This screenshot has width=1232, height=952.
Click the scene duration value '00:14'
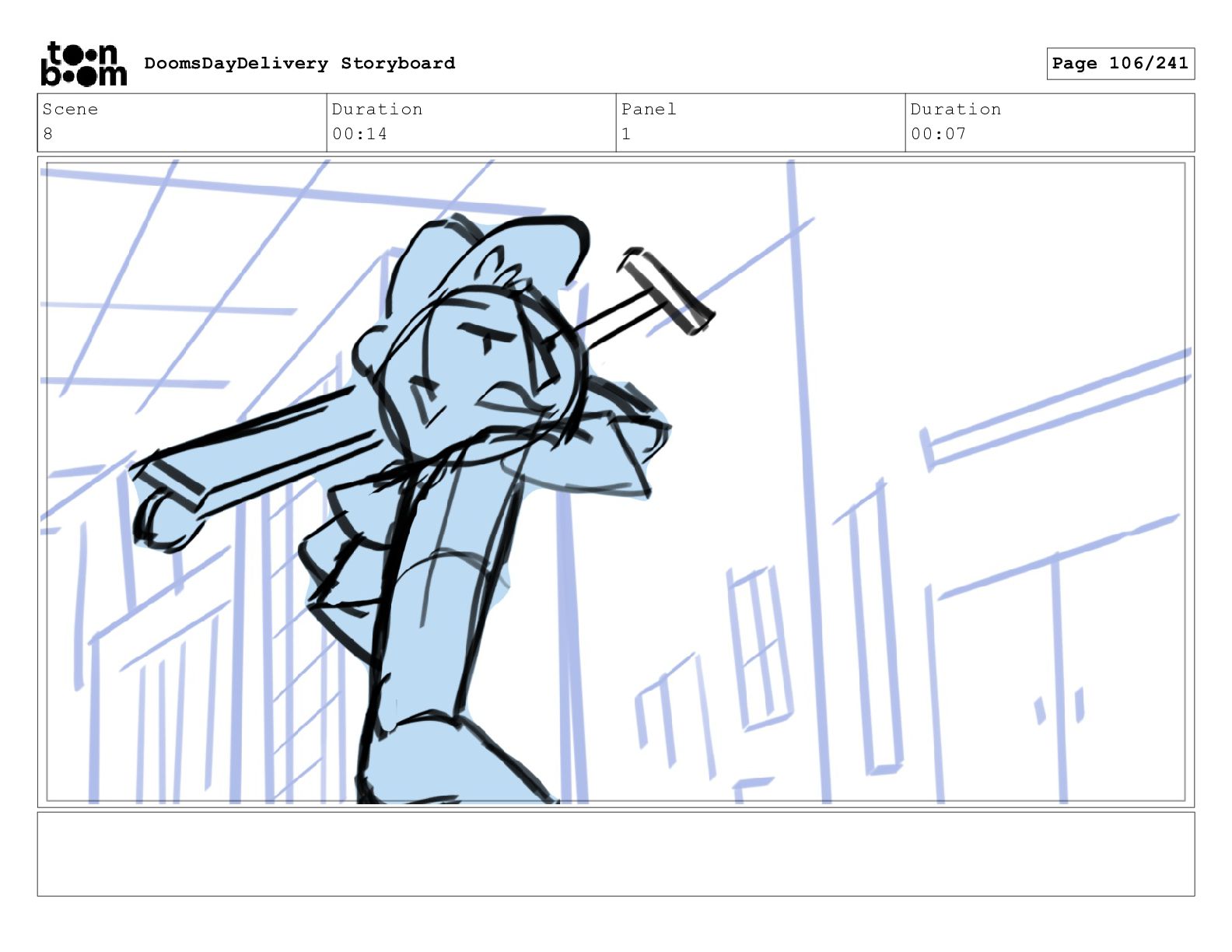[x=359, y=134]
